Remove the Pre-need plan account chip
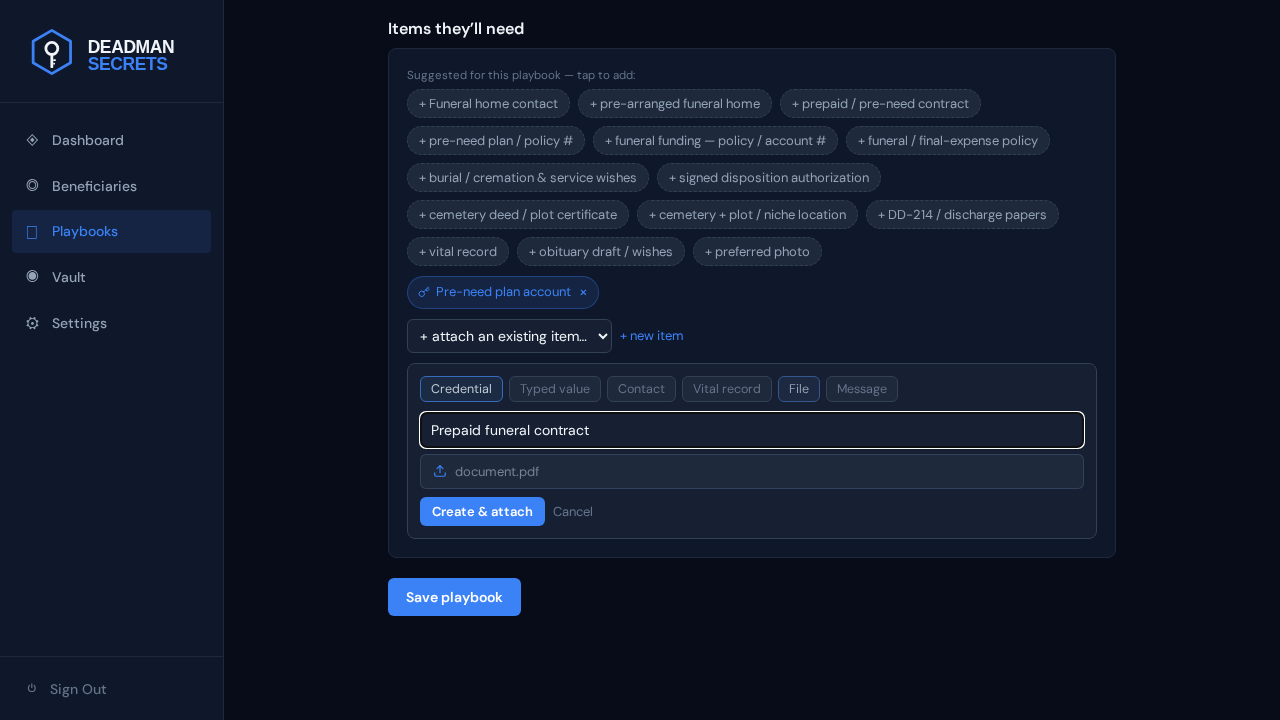 (583, 292)
